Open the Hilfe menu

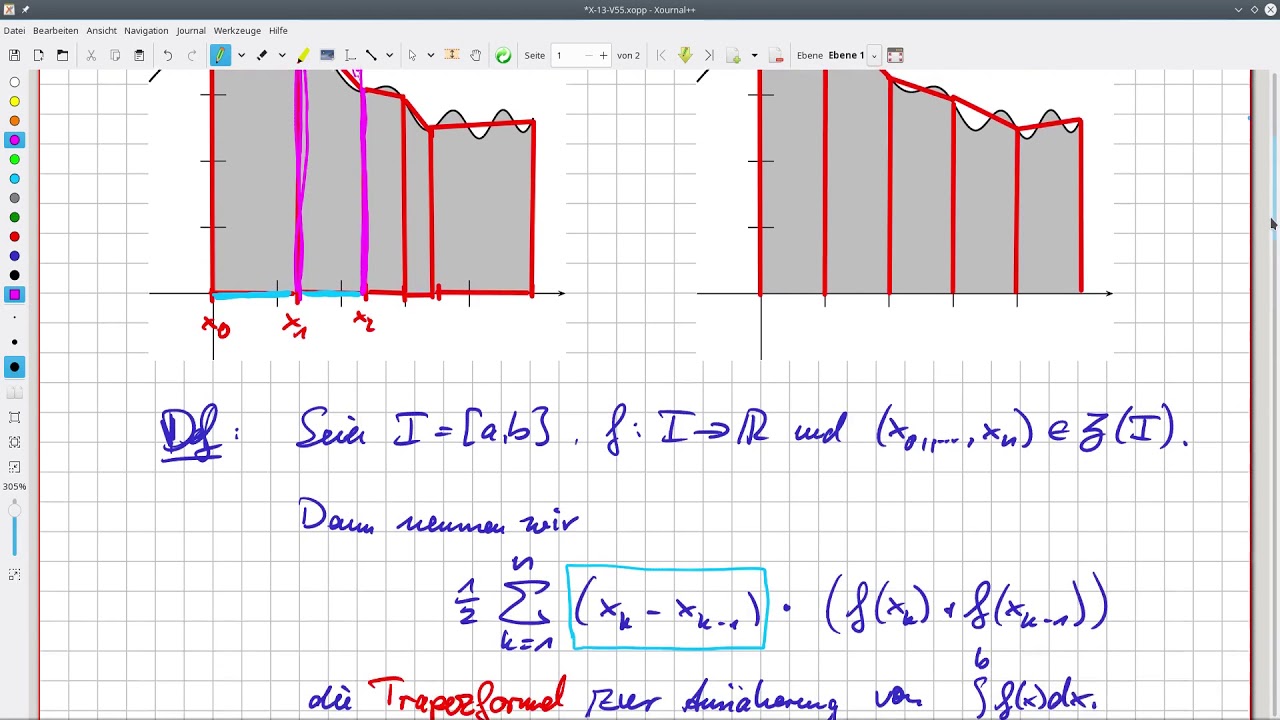278,31
